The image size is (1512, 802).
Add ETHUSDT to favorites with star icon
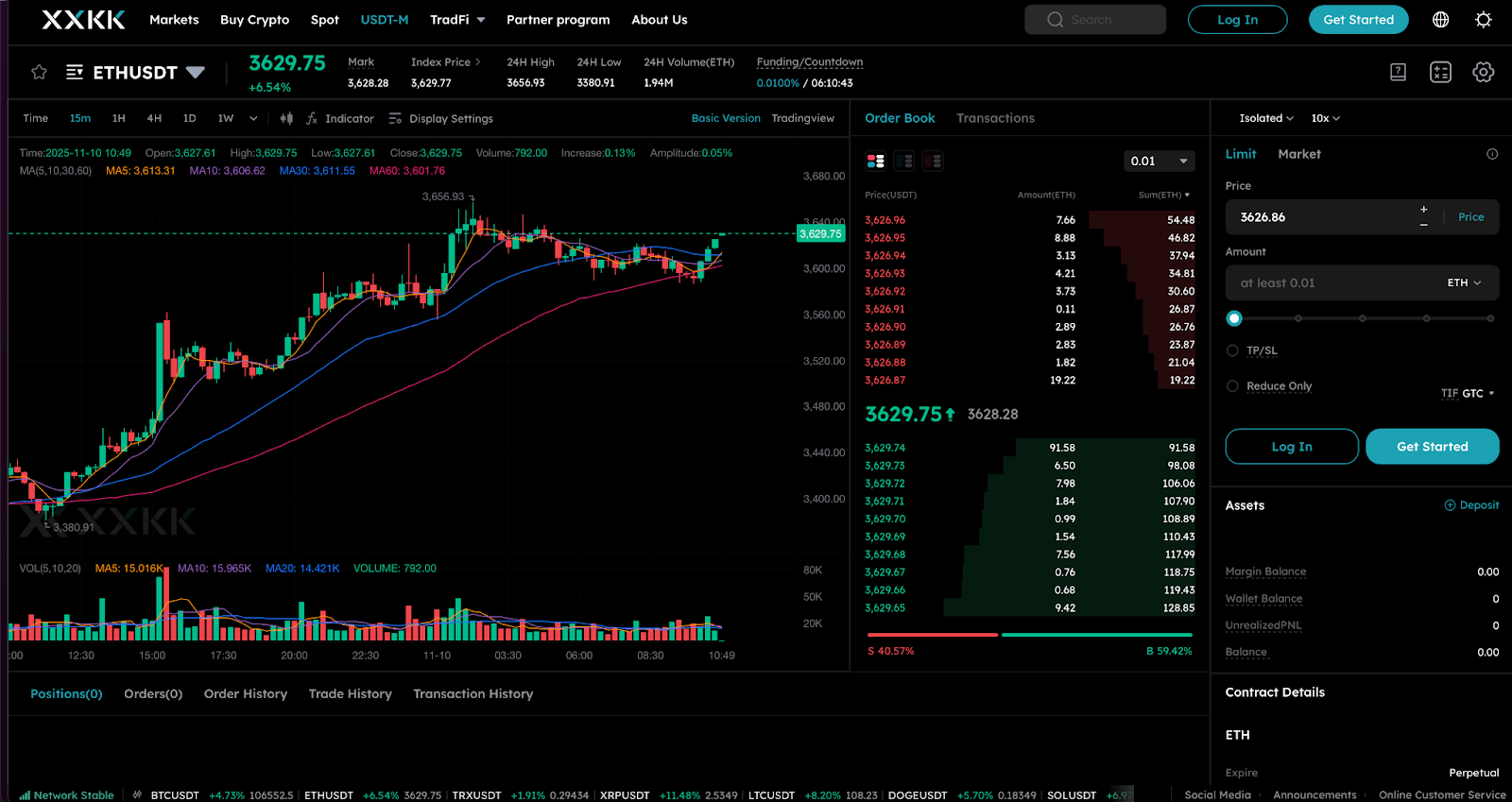coord(39,73)
